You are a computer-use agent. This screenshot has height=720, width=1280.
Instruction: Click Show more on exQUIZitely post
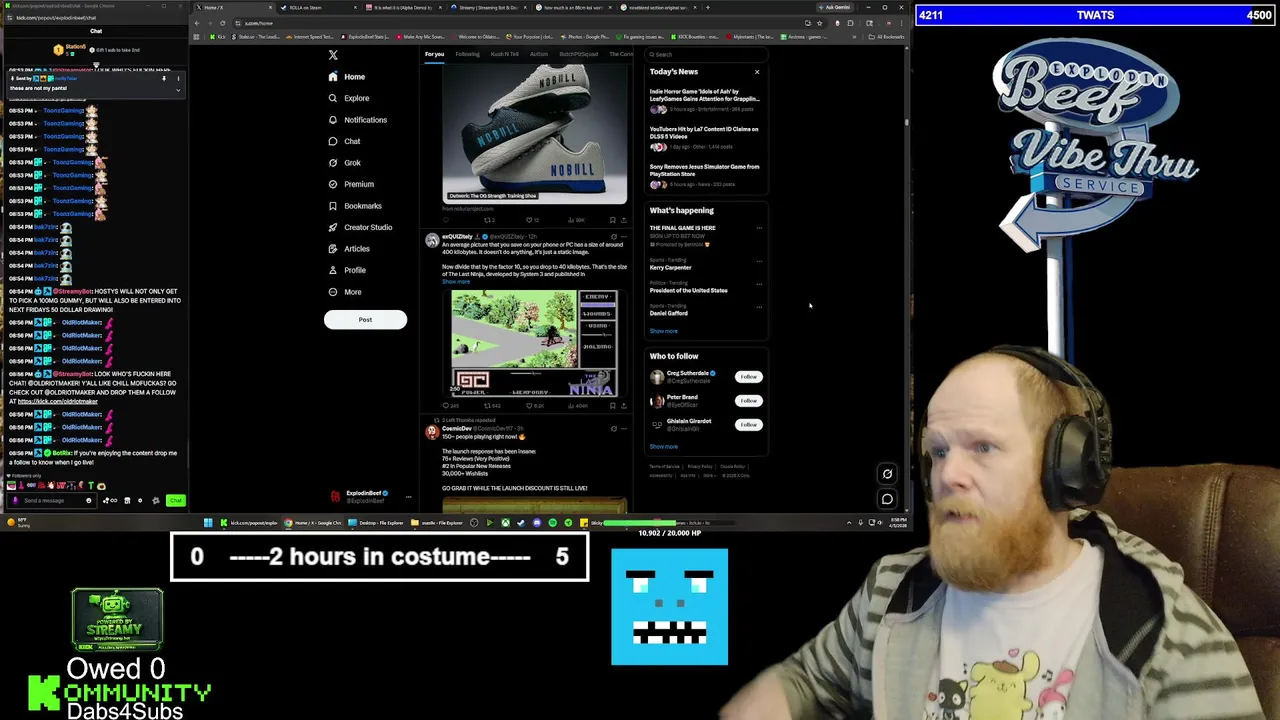[455, 282]
